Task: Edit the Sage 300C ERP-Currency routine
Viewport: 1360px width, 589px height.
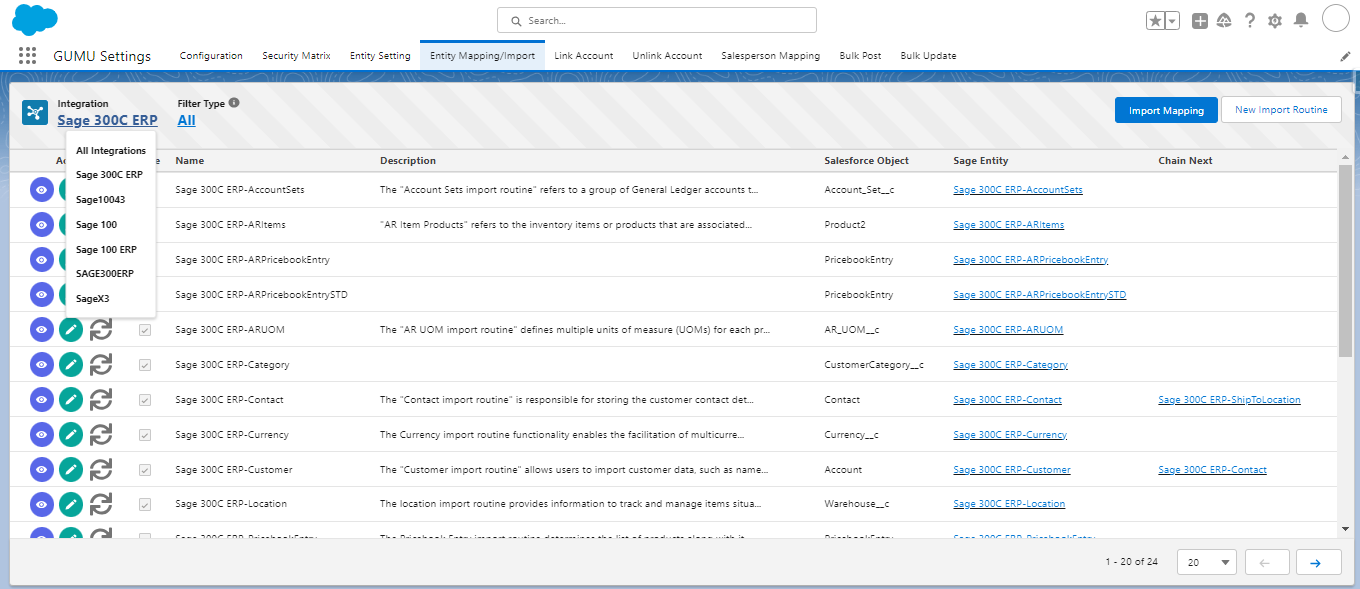Action: click(70, 435)
